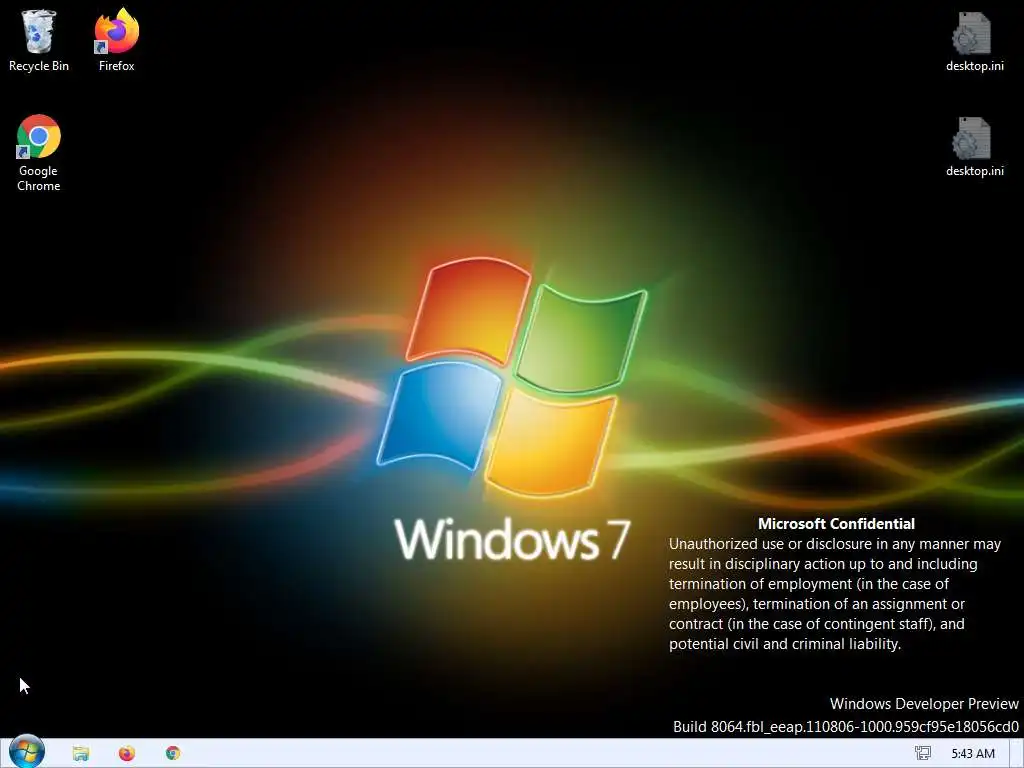The image size is (1024, 768).
Task: Open the Start menu orb
Action: tap(27, 752)
